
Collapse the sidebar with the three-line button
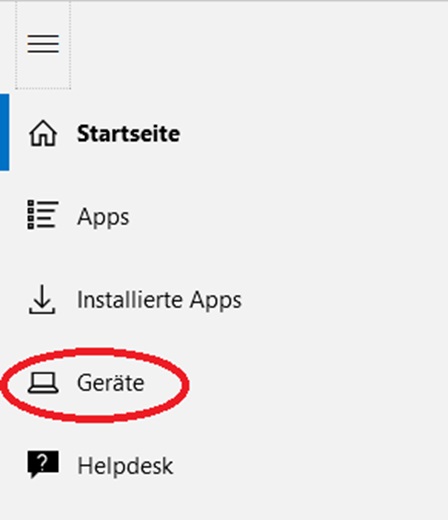click(43, 44)
